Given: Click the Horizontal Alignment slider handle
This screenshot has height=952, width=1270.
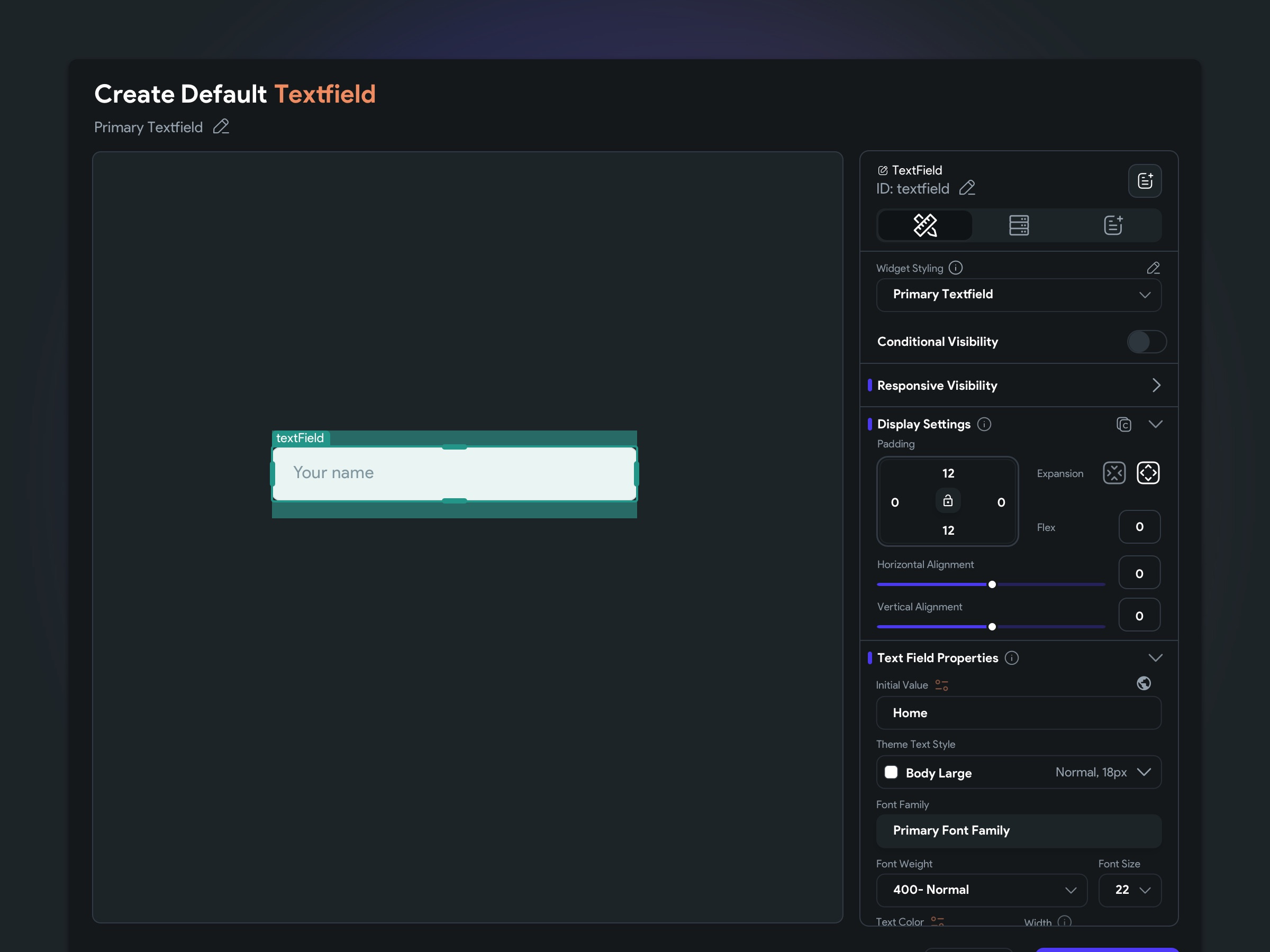Looking at the screenshot, I should click(x=991, y=584).
